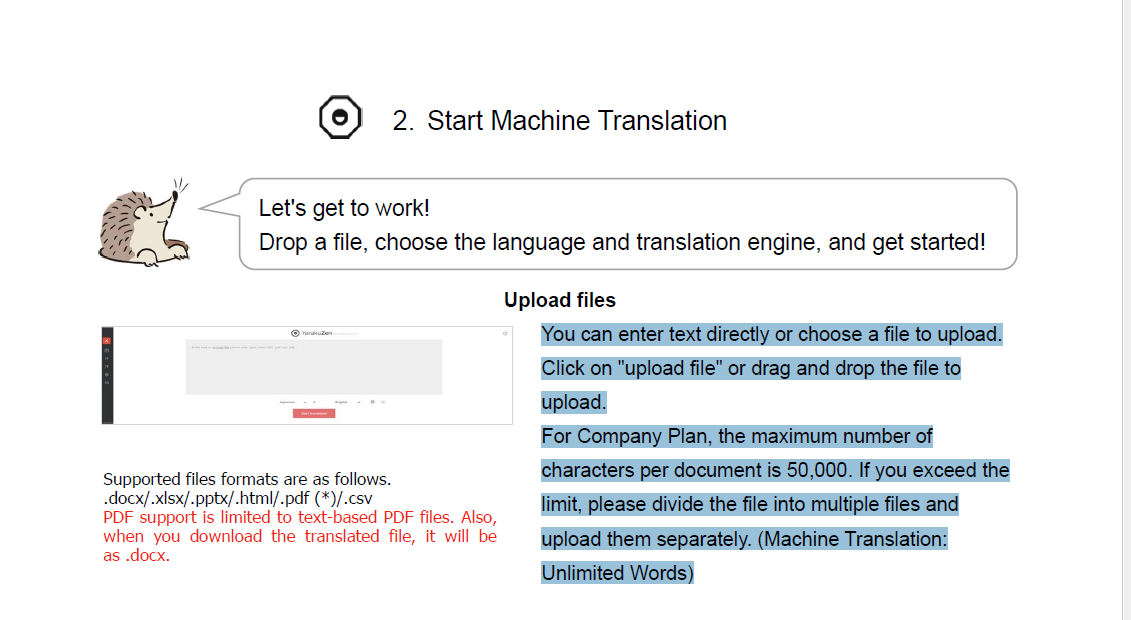Click the red "as .docx." text
1131x620 pixels.
(x=136, y=556)
